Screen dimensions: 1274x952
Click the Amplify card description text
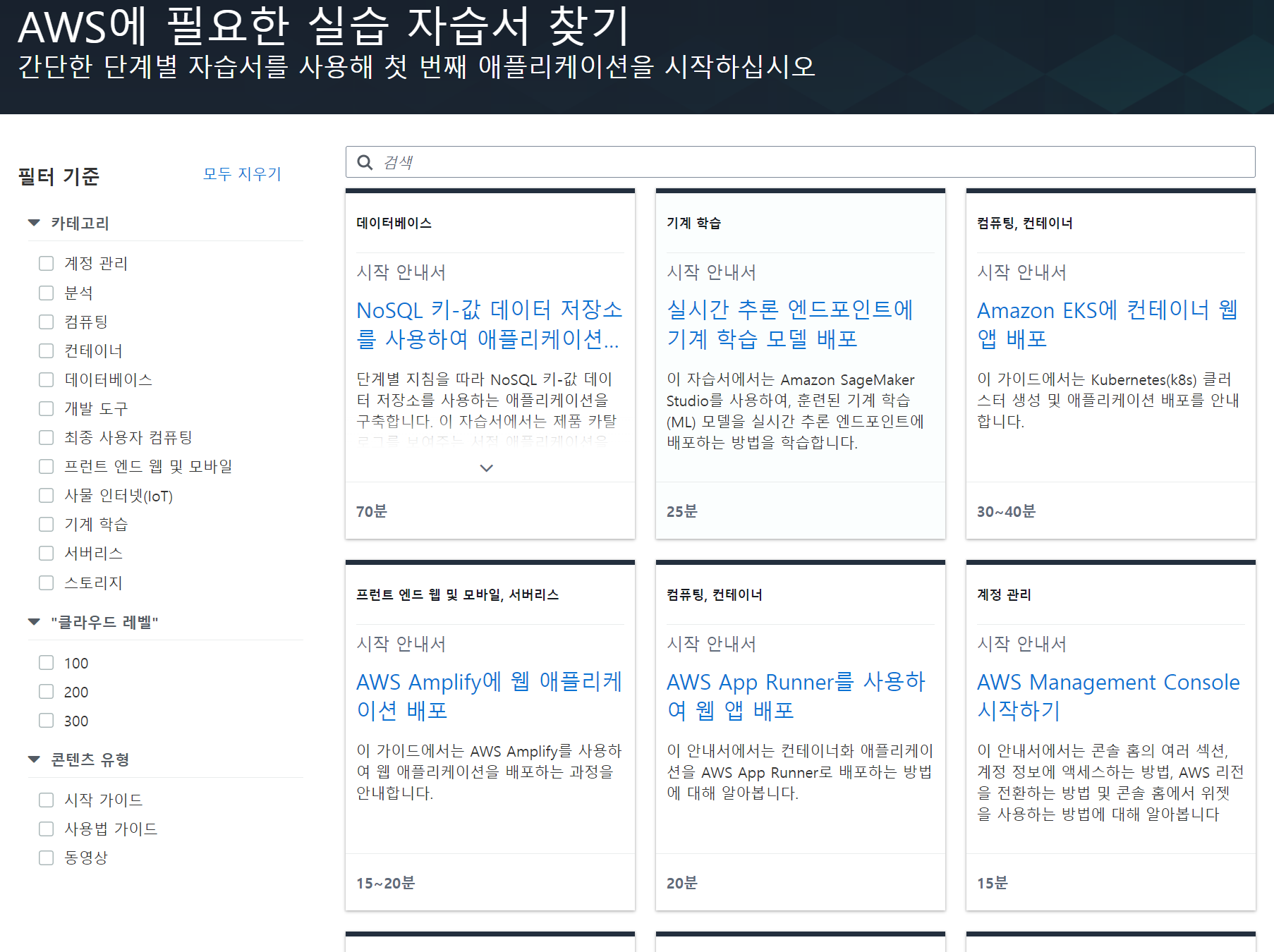coord(489,772)
